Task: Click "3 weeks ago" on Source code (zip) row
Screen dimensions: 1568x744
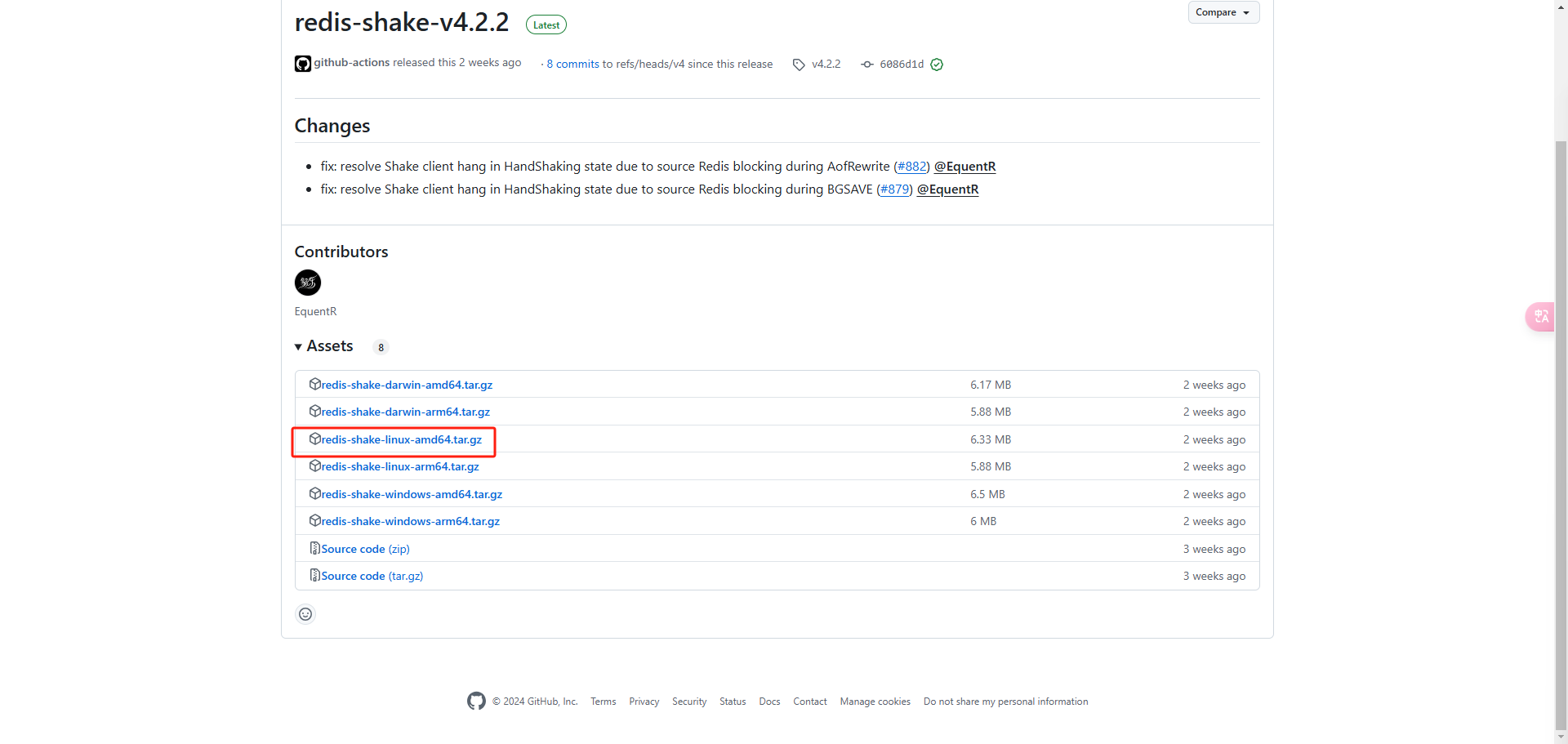Action: (1214, 549)
